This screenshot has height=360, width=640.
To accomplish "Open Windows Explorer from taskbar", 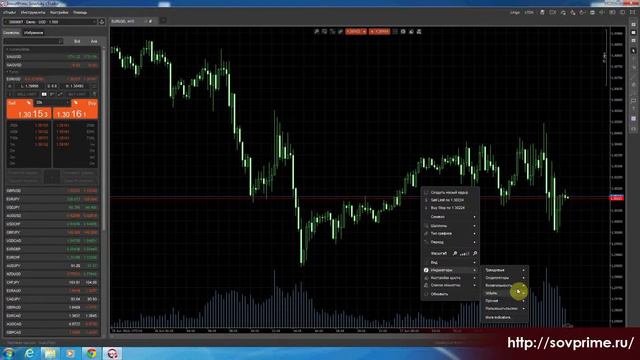I will click(50, 353).
